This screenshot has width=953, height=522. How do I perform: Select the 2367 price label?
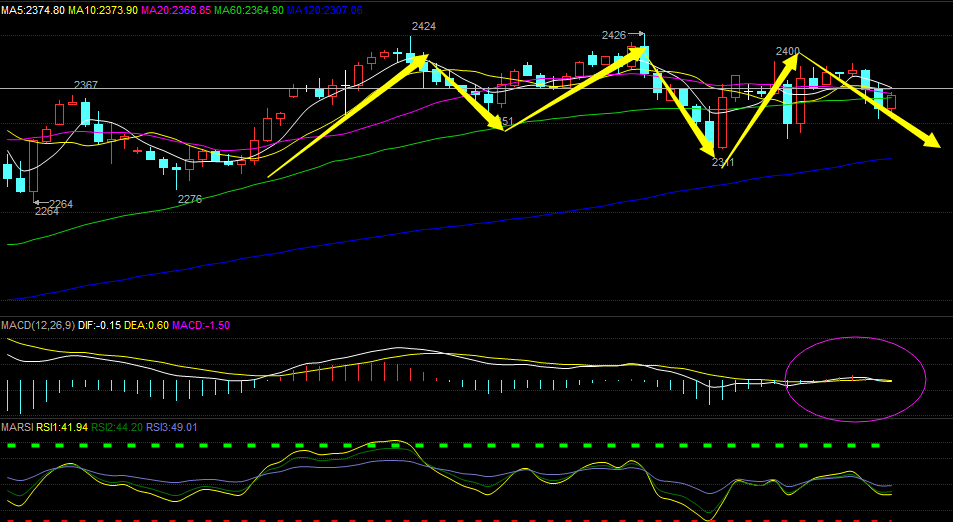pyautogui.click(x=85, y=86)
